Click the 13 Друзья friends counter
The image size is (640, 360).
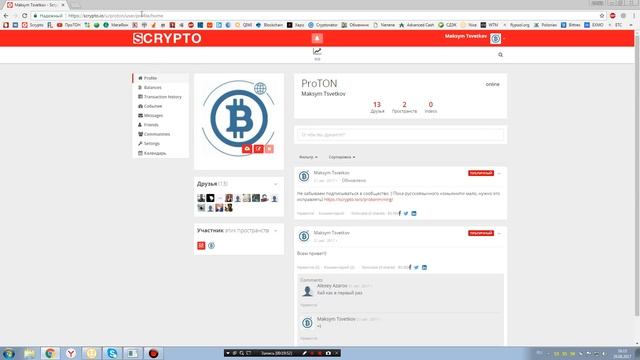pyautogui.click(x=377, y=107)
